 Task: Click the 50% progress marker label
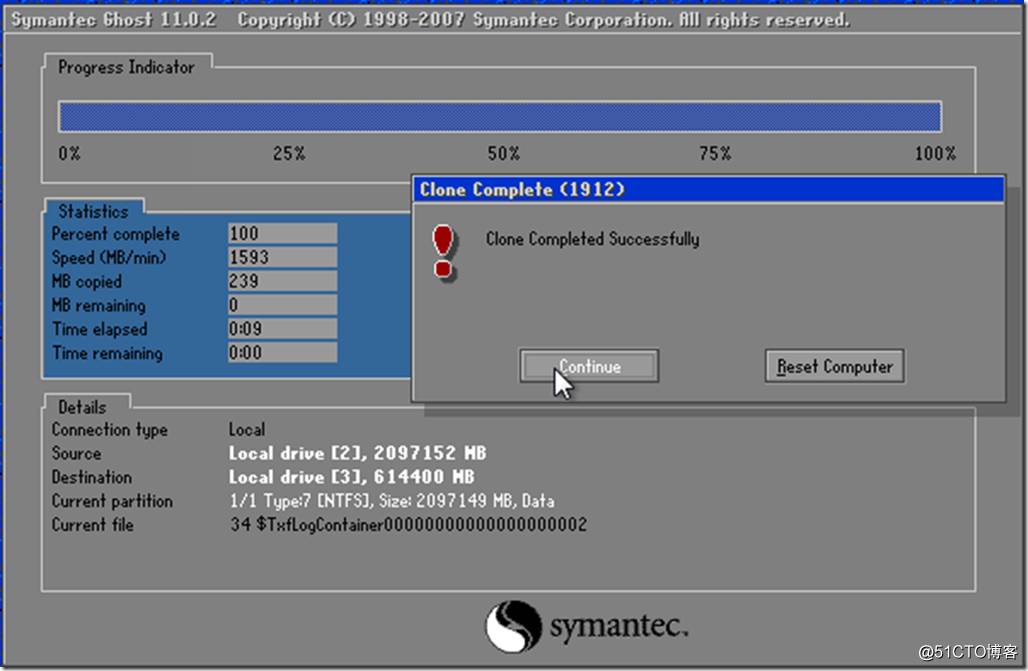coord(503,154)
